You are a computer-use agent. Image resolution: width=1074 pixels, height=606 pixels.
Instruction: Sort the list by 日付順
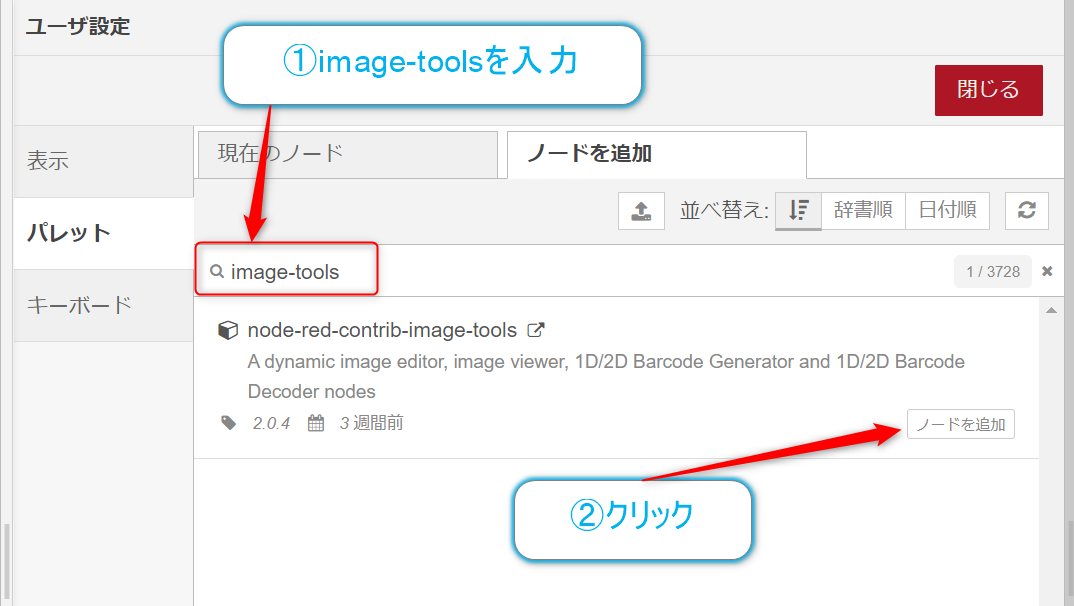coord(947,210)
